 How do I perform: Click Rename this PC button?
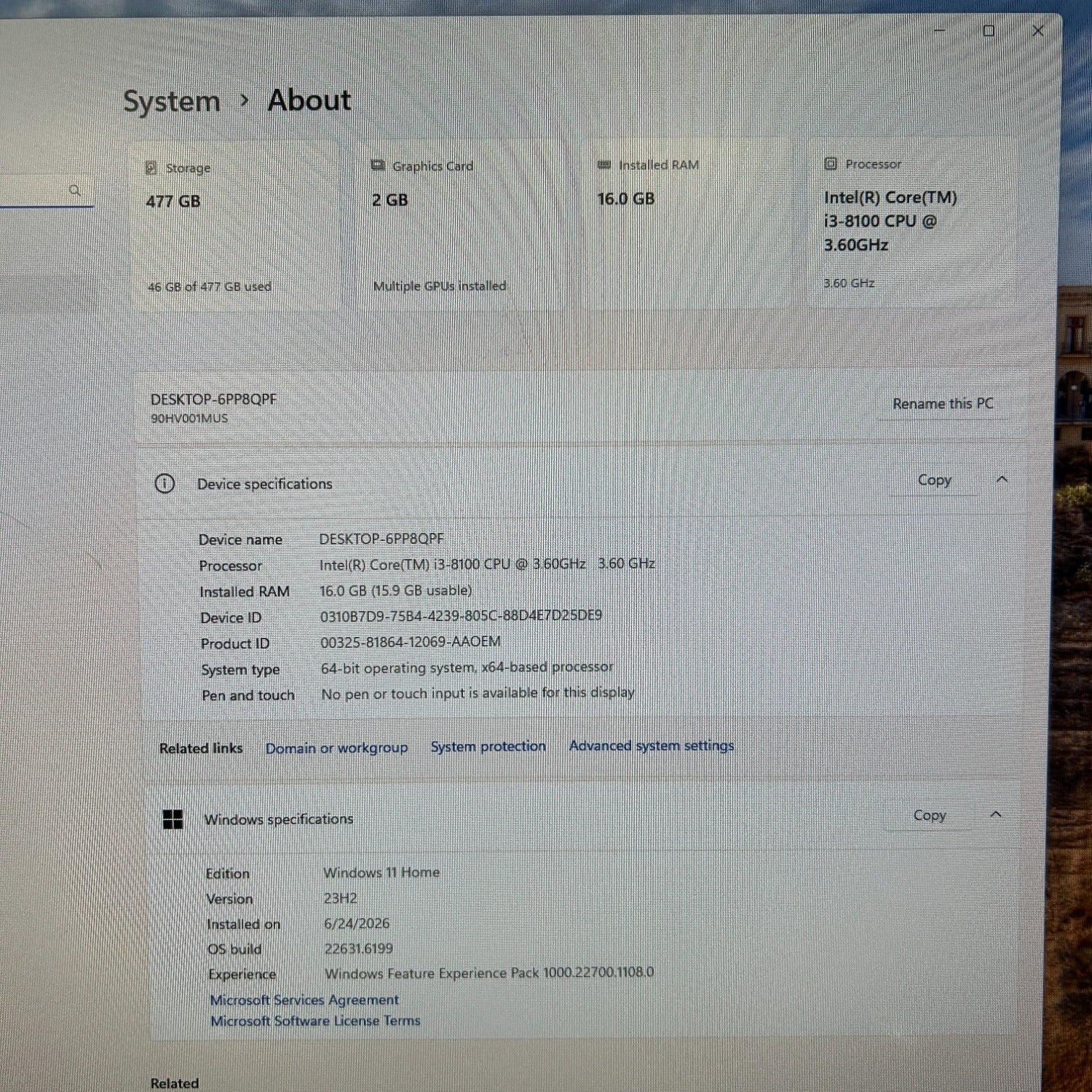click(x=943, y=403)
